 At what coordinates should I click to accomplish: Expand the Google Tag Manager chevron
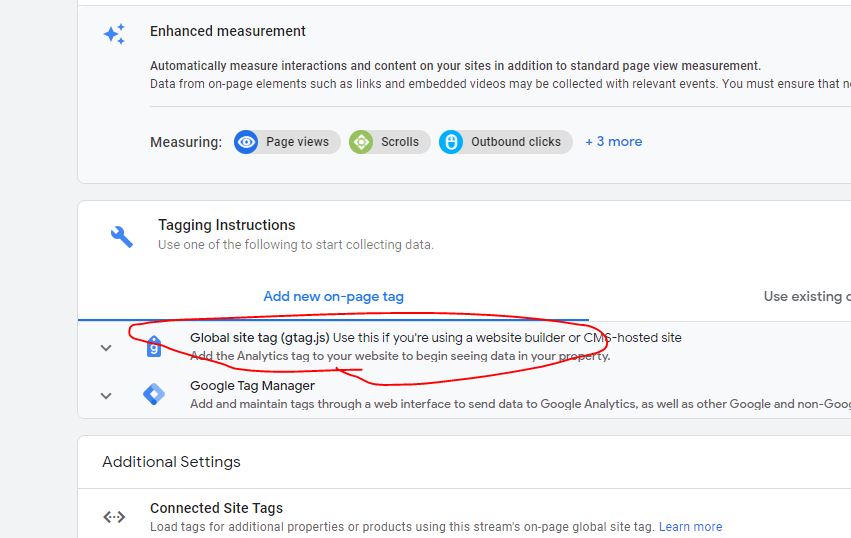click(106, 396)
